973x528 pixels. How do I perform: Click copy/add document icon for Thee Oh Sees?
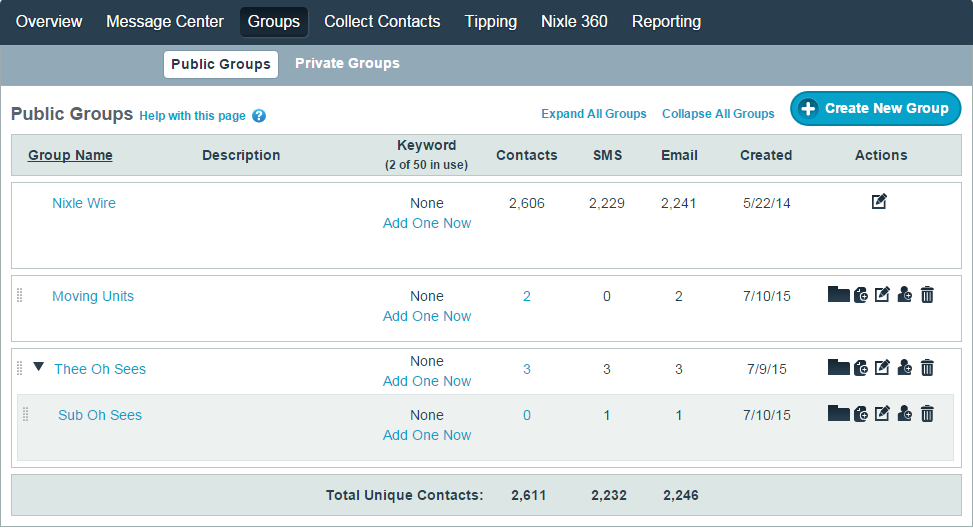point(861,368)
